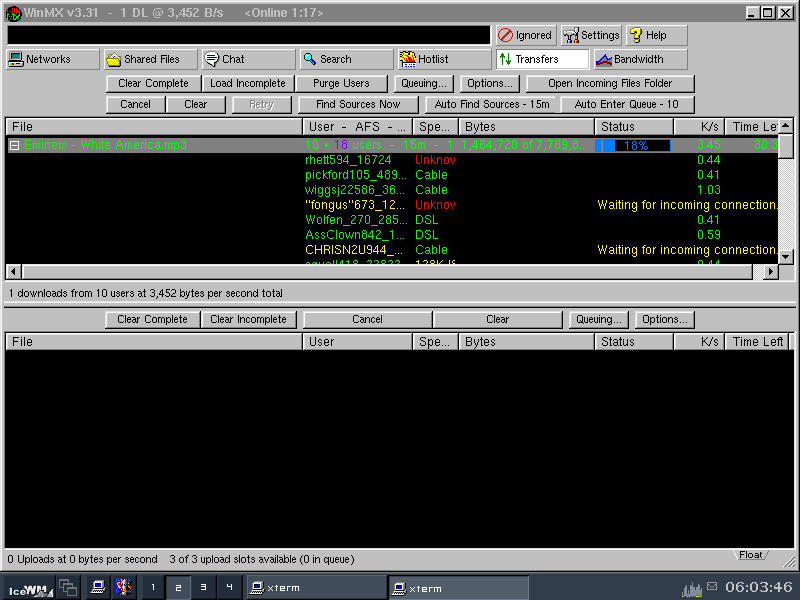Toggle the Float panel control
Screen dimensions: 800x600
pos(751,555)
